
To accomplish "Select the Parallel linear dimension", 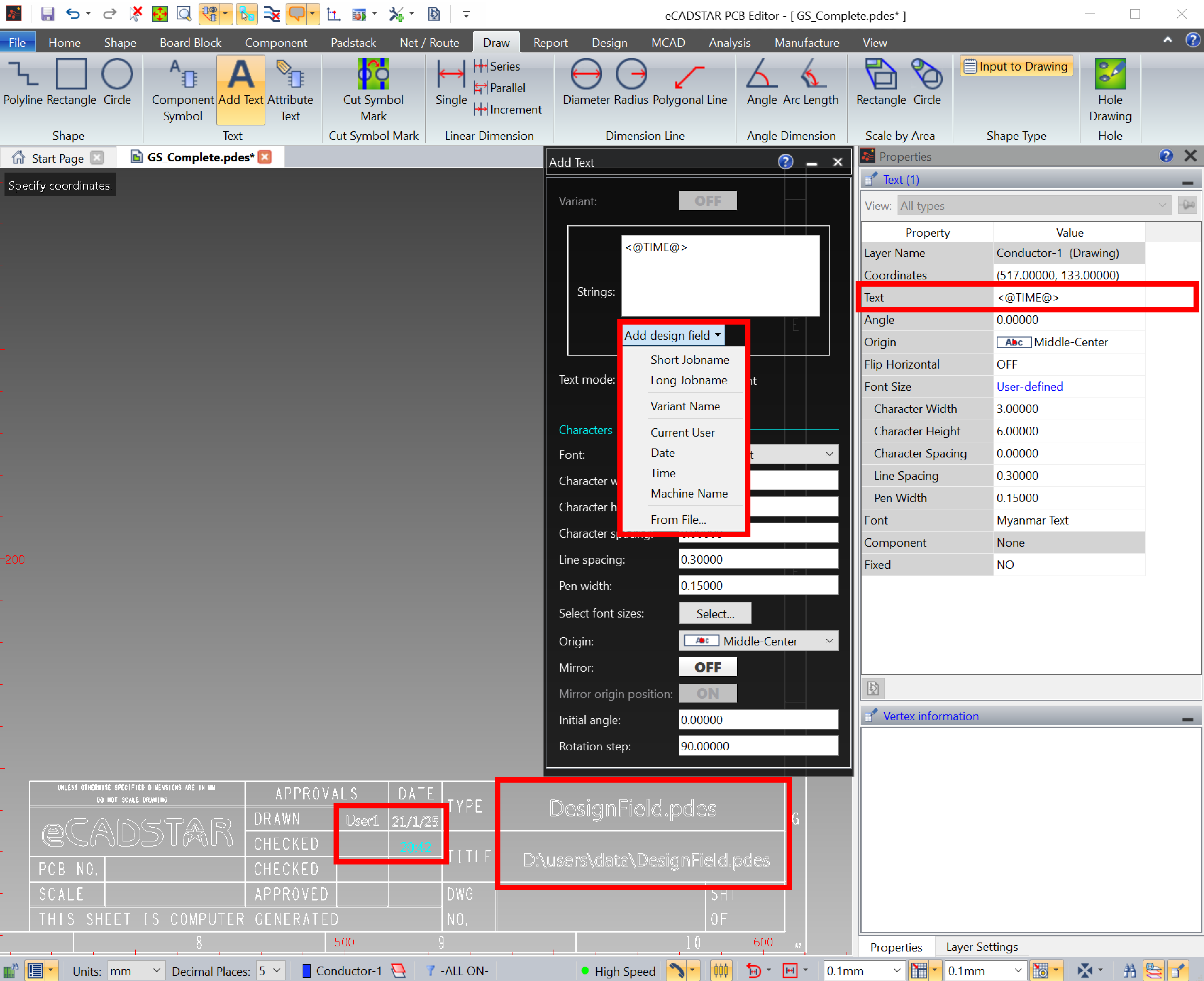I will click(500, 88).
